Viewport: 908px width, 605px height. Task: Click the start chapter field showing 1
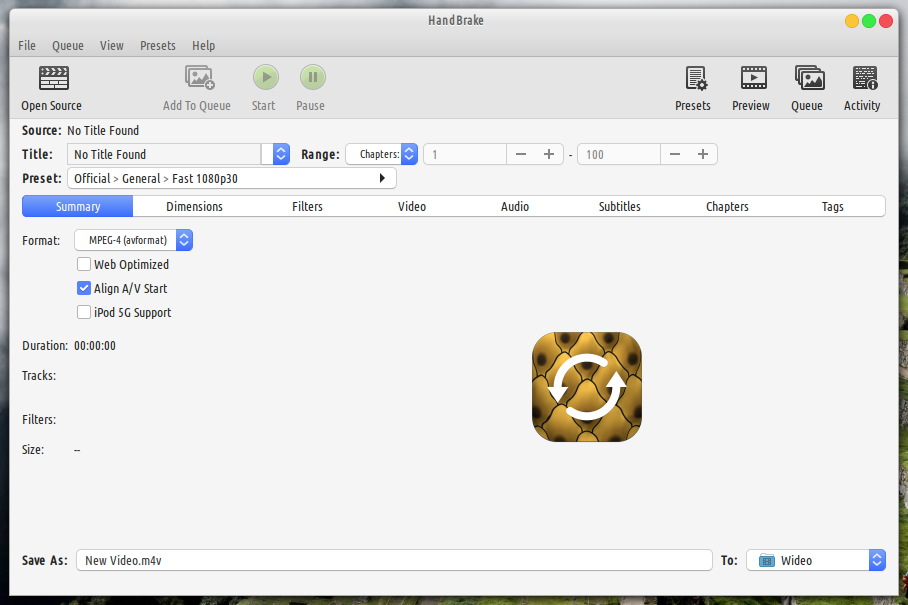point(465,154)
